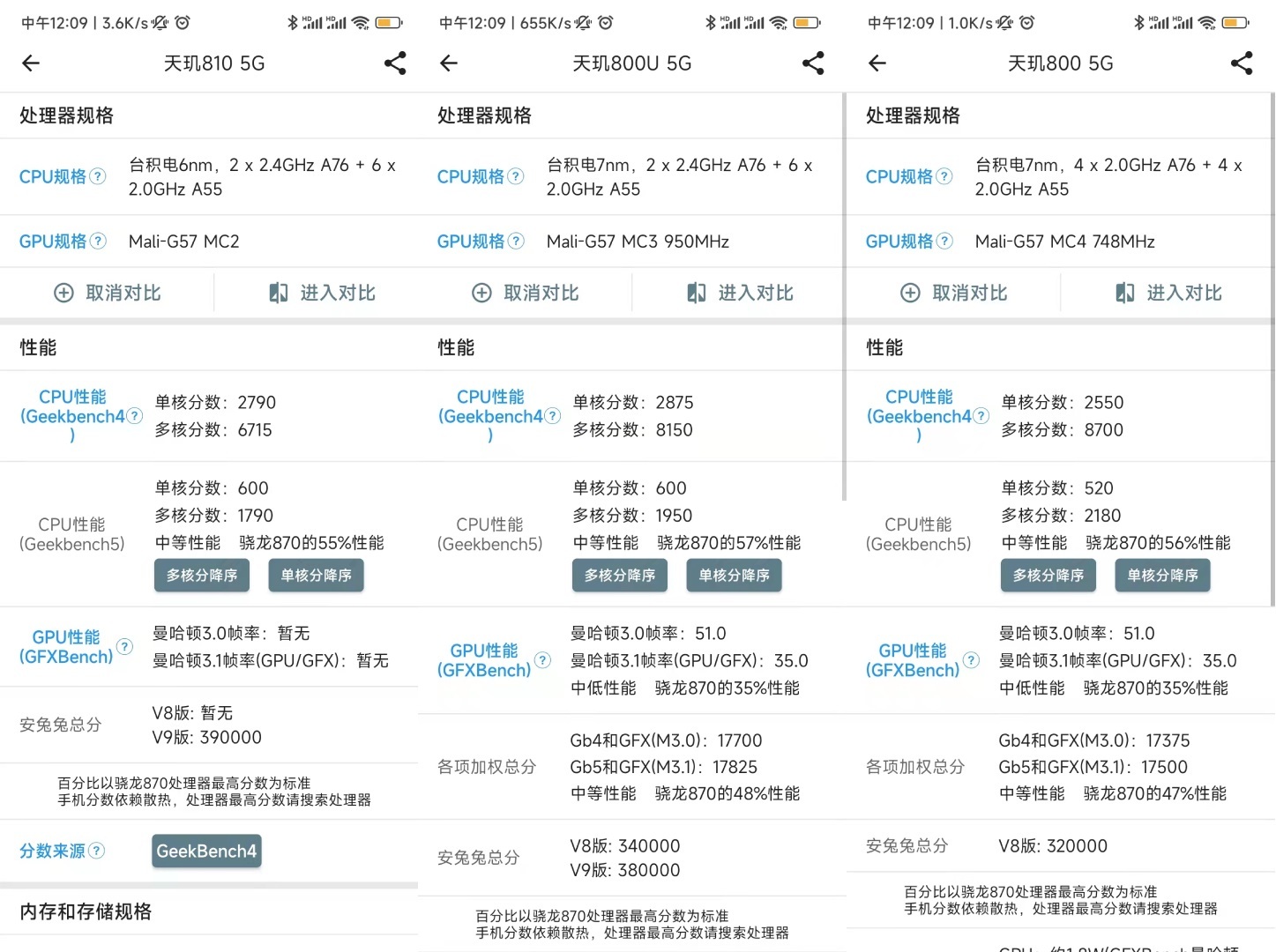Open CPU规格 link on 天玑810 panel
The image size is (1276, 952).
pyautogui.click(x=53, y=176)
